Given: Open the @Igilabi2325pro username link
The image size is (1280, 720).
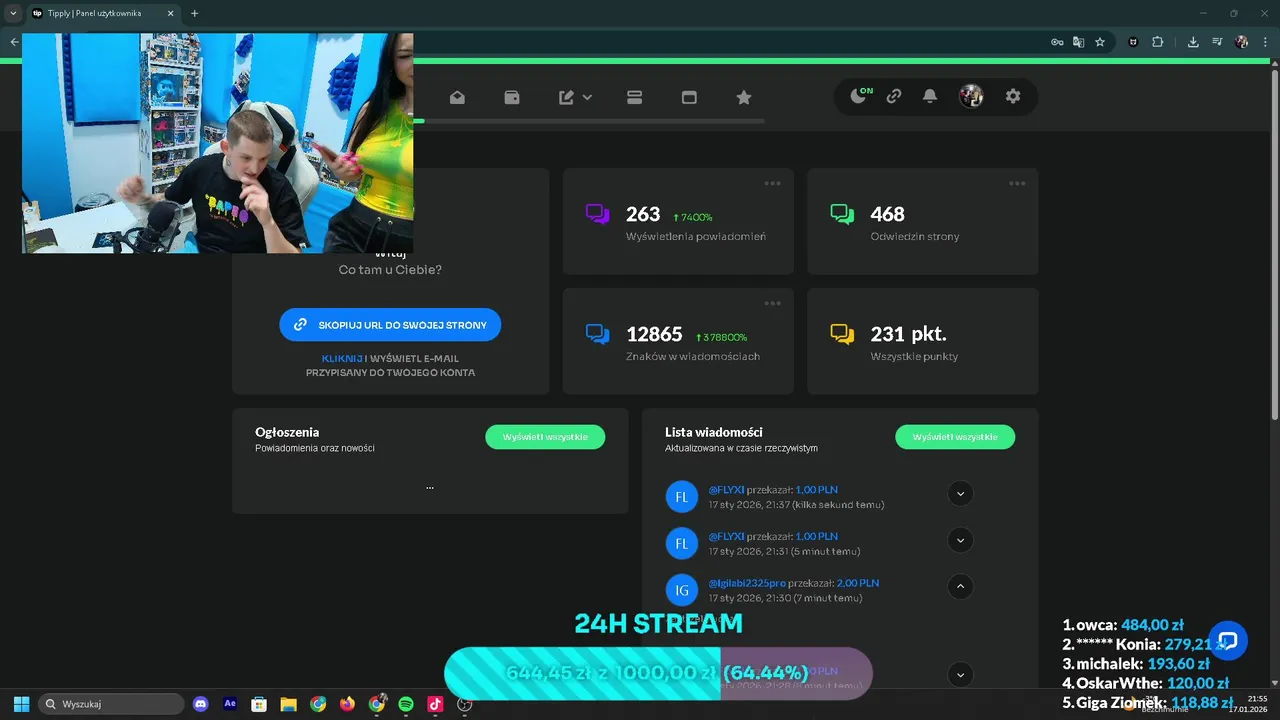Looking at the screenshot, I should tap(747, 583).
